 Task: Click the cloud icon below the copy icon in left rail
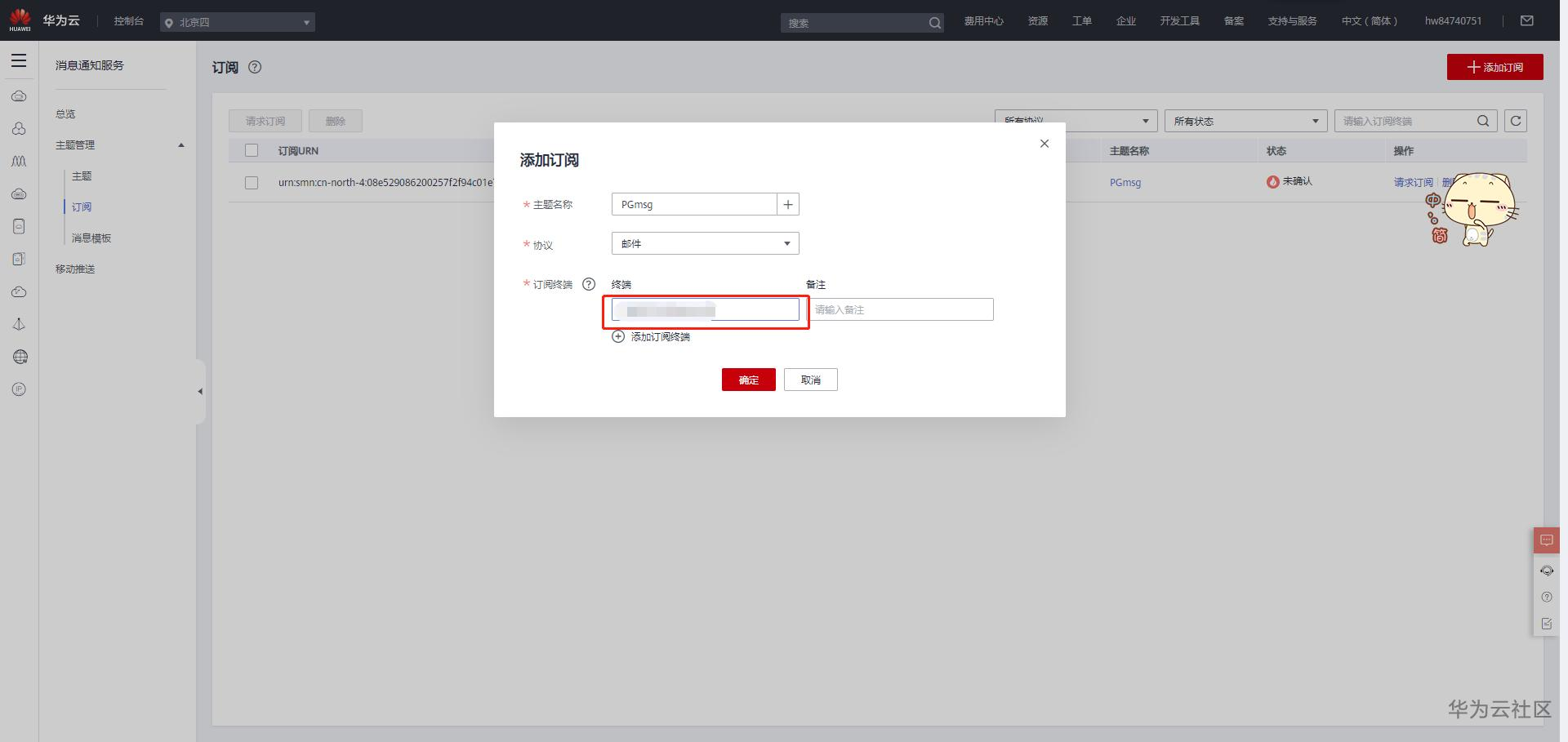tap(19, 291)
